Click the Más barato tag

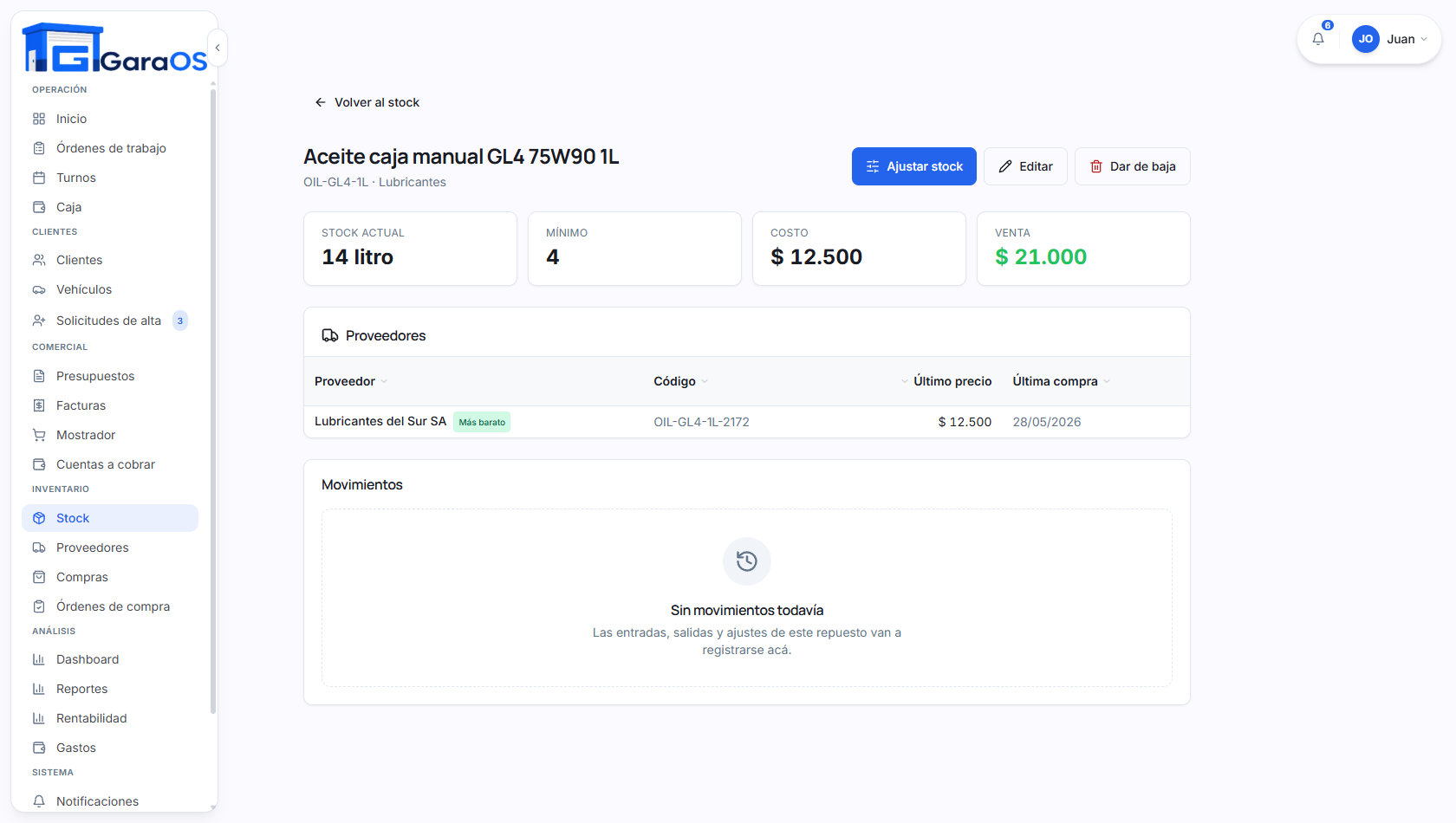click(x=482, y=422)
